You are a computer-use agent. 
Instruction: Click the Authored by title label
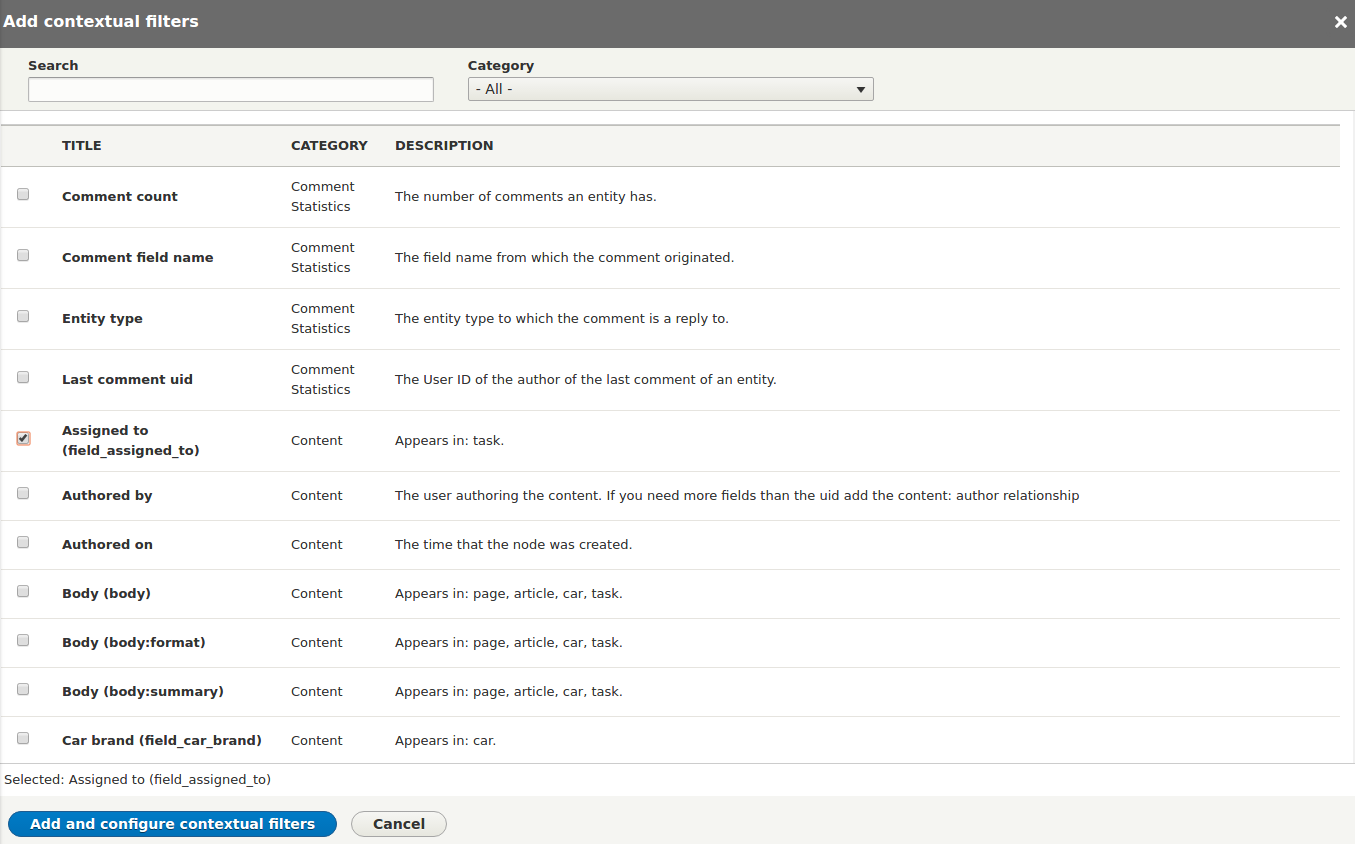point(107,496)
